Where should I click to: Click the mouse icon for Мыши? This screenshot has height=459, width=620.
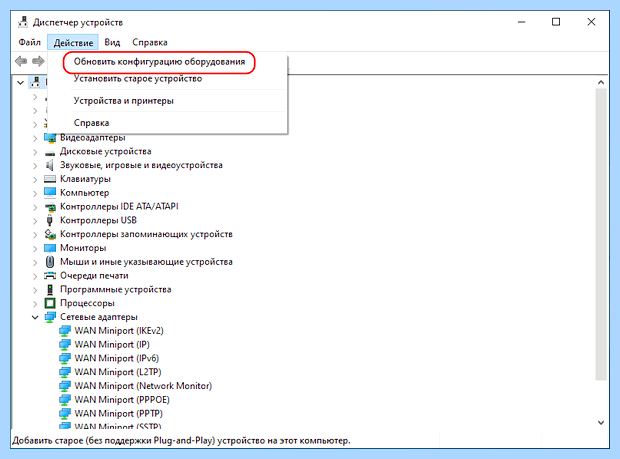pyautogui.click(x=50, y=262)
